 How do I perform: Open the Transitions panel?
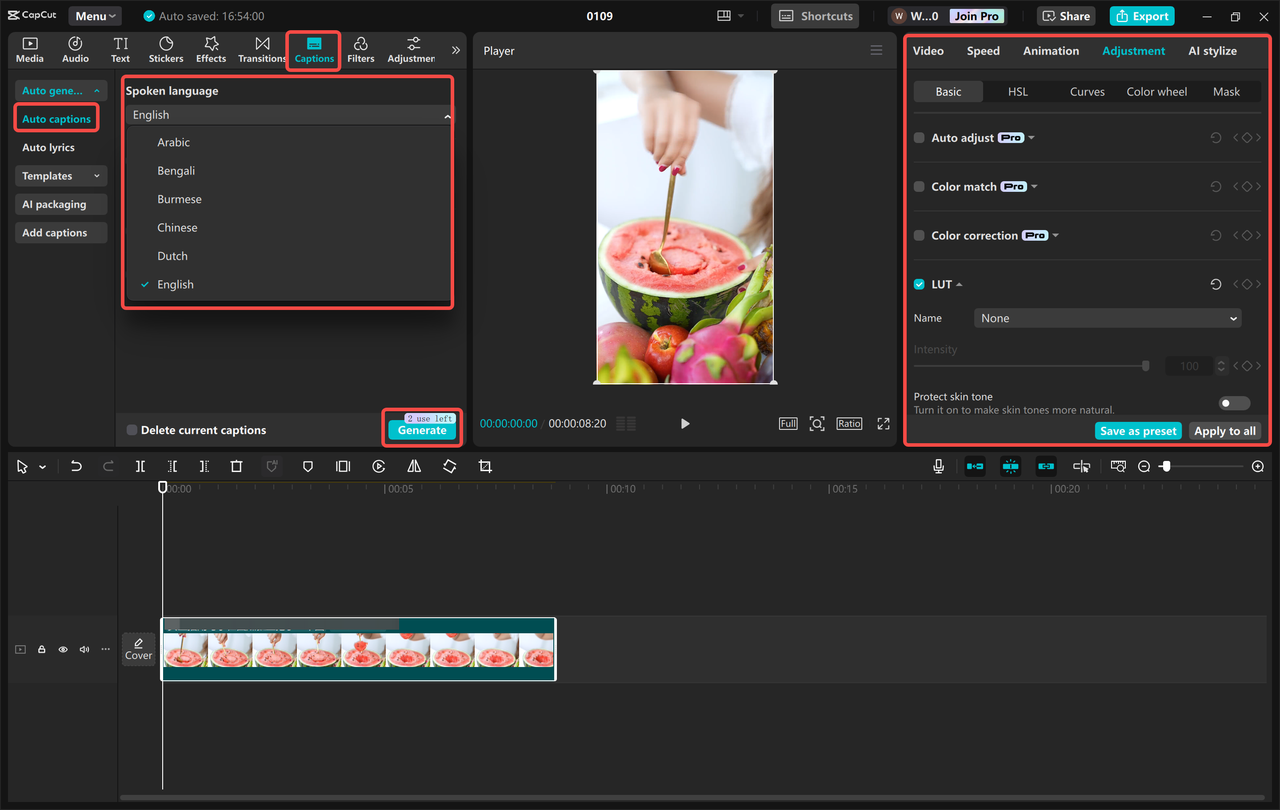[x=261, y=48]
